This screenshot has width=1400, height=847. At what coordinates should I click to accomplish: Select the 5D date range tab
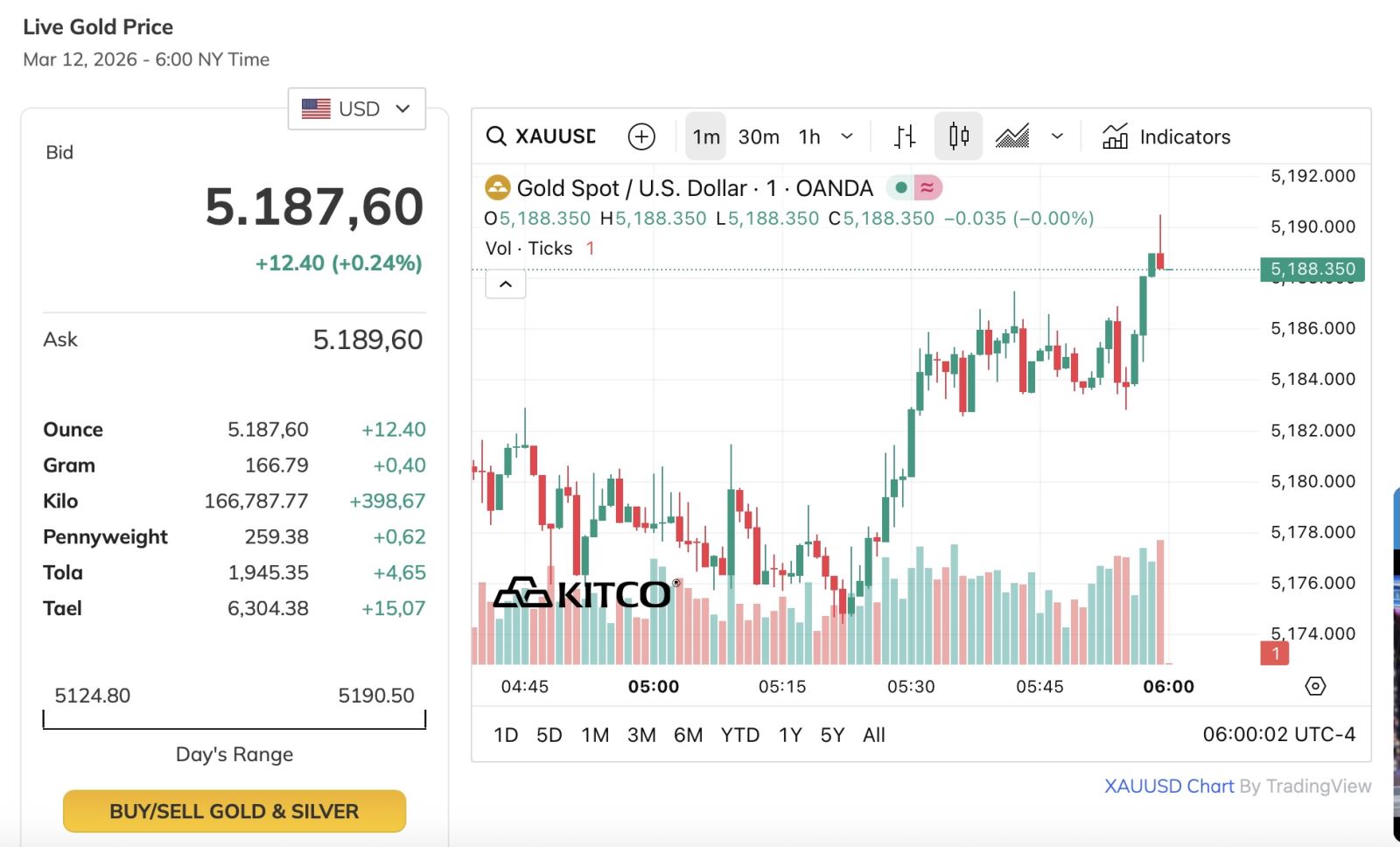[549, 735]
